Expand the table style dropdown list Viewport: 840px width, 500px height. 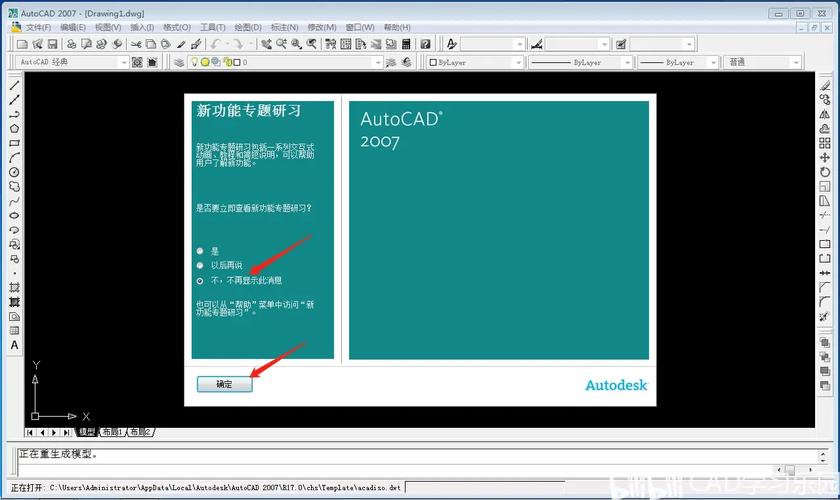click(689, 44)
